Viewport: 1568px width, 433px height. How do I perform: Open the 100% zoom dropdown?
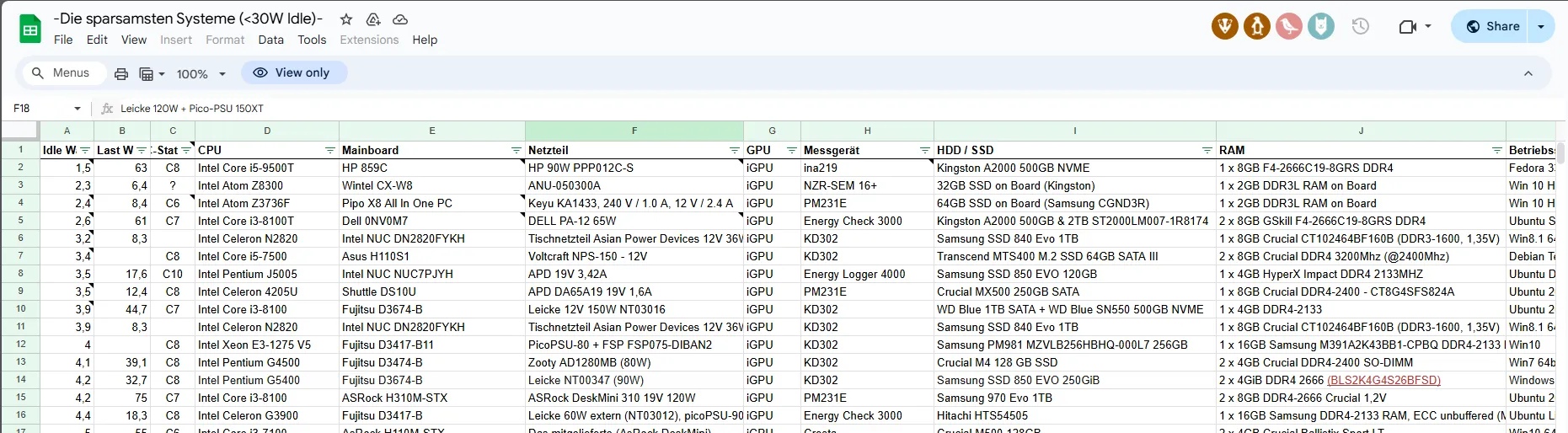(201, 74)
